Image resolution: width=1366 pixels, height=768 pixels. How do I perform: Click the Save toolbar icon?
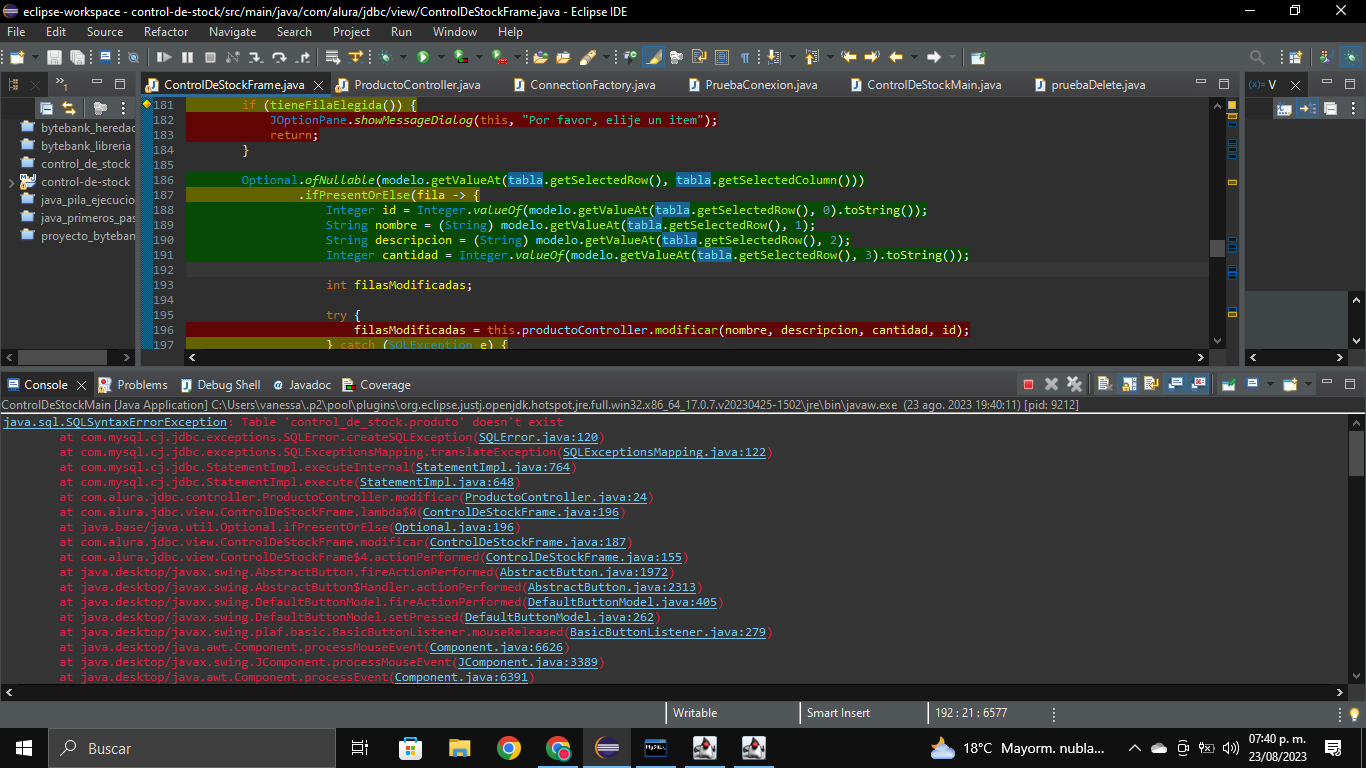point(54,57)
